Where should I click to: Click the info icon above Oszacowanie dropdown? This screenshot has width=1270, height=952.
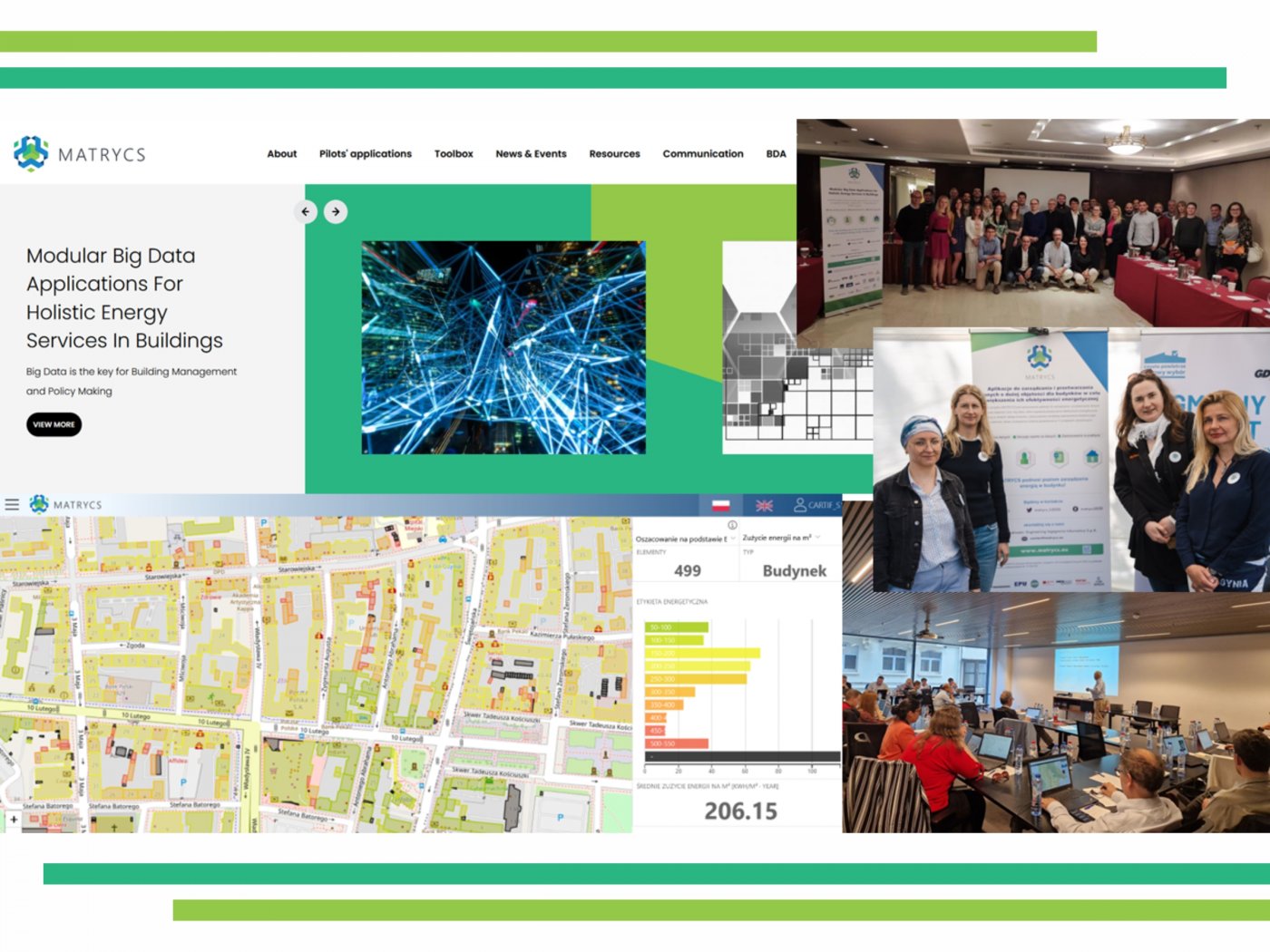click(x=732, y=525)
